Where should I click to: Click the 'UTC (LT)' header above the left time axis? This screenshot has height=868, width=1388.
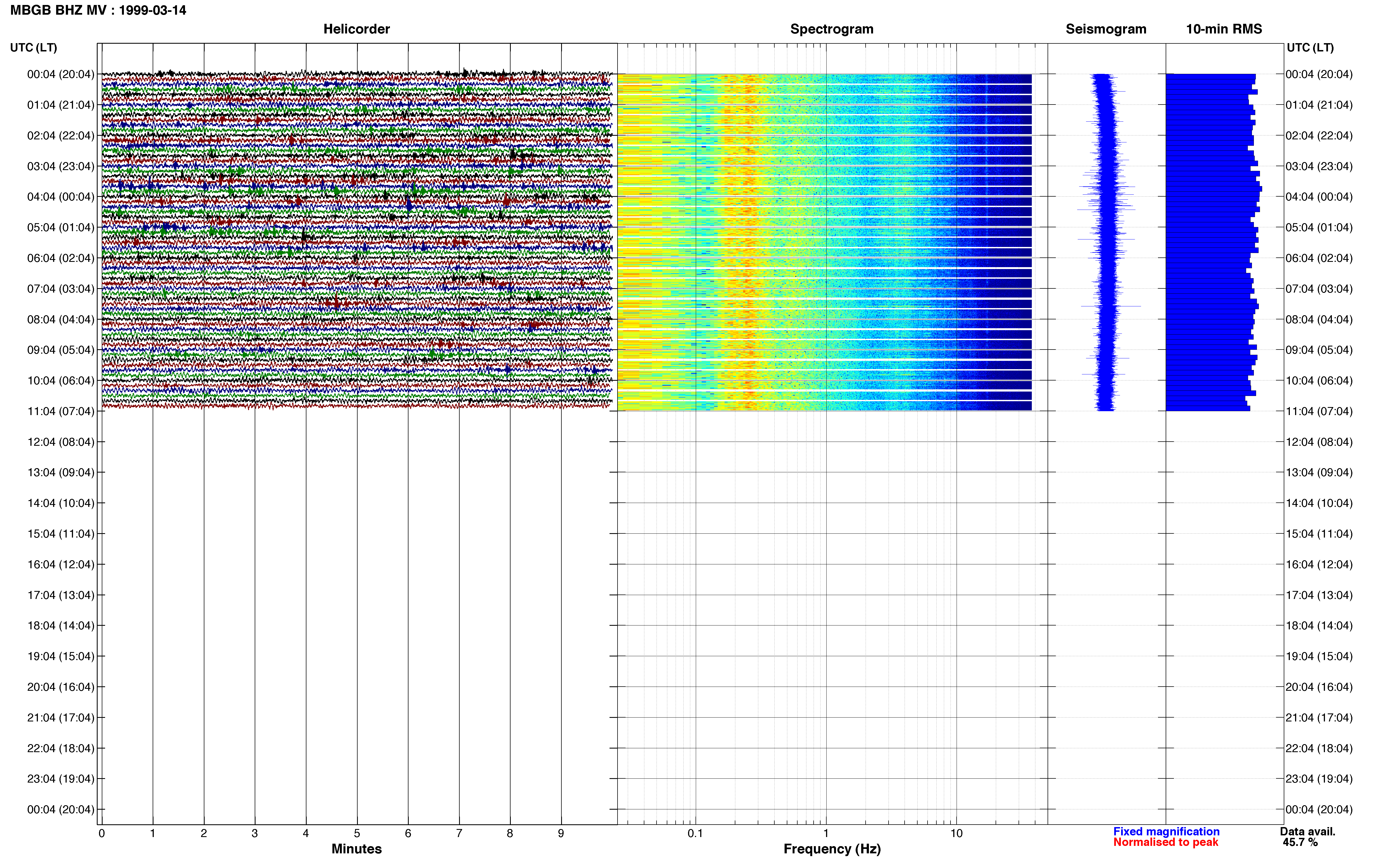[33, 48]
